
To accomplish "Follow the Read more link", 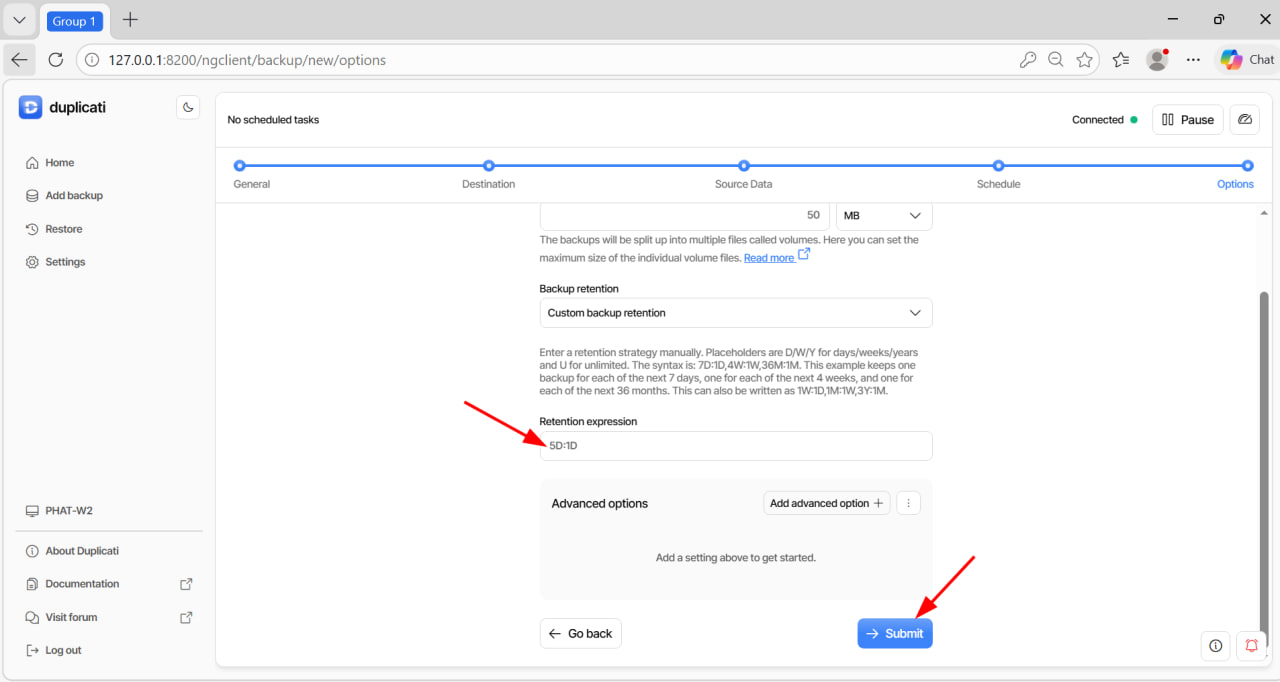I will click(769, 258).
